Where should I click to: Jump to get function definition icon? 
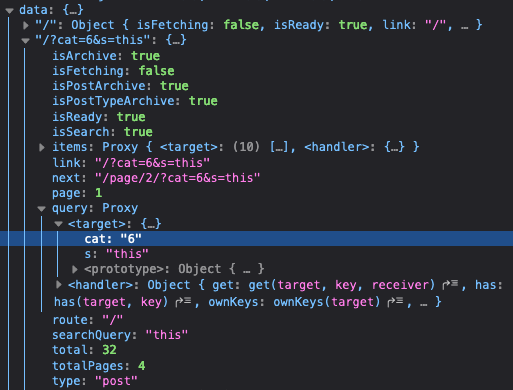coord(450,285)
